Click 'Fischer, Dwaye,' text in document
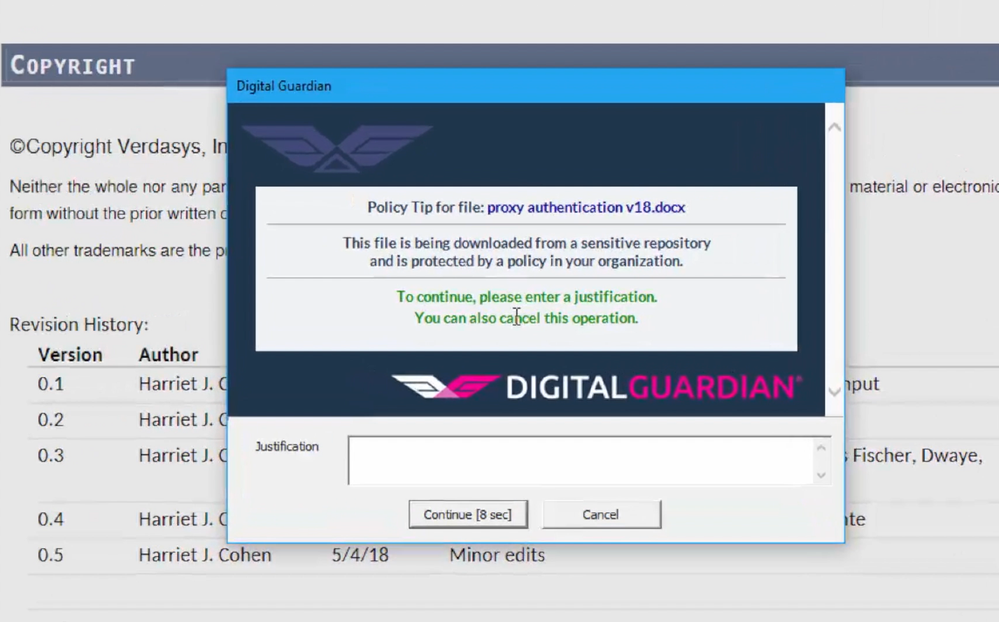The image size is (999, 622). [x=917, y=455]
